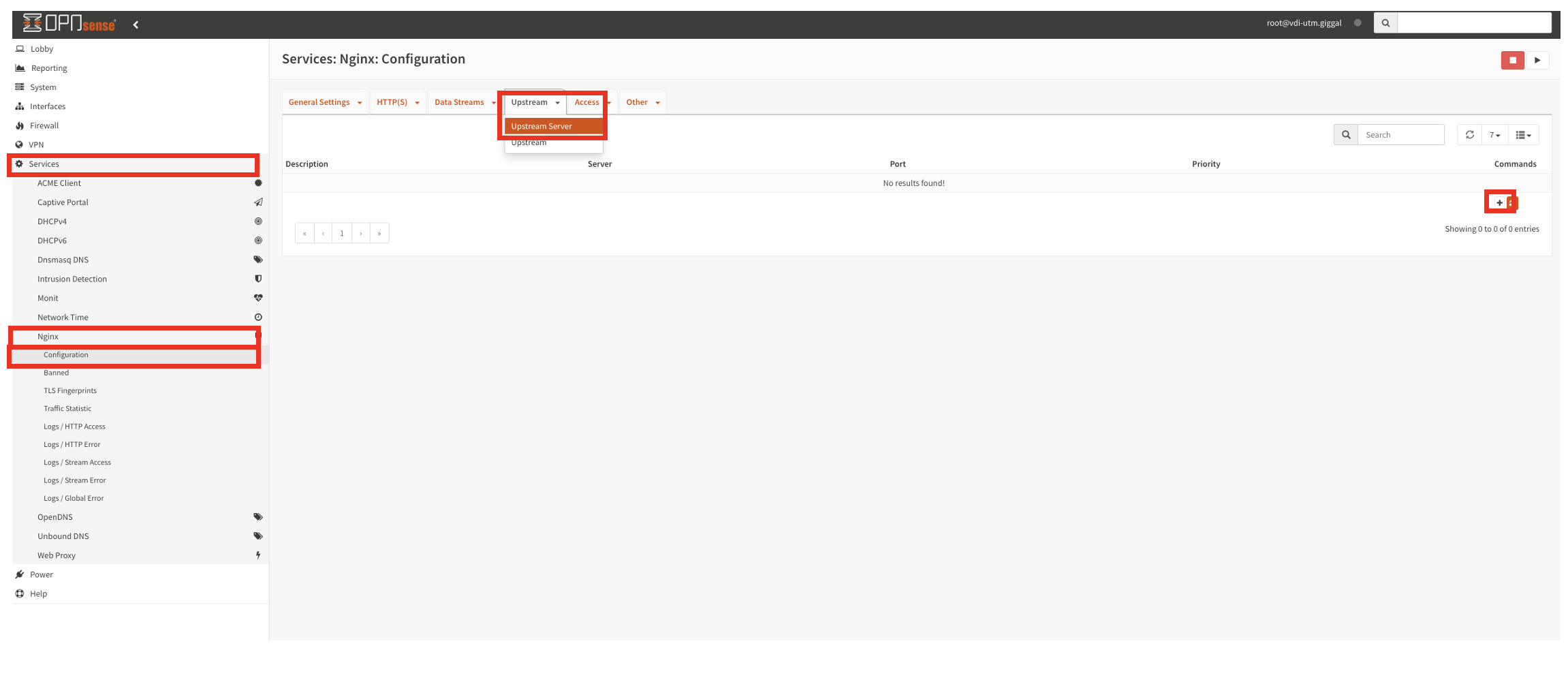This screenshot has width=1568, height=680.
Task: Click the table search magnifier icon
Action: click(x=1346, y=135)
